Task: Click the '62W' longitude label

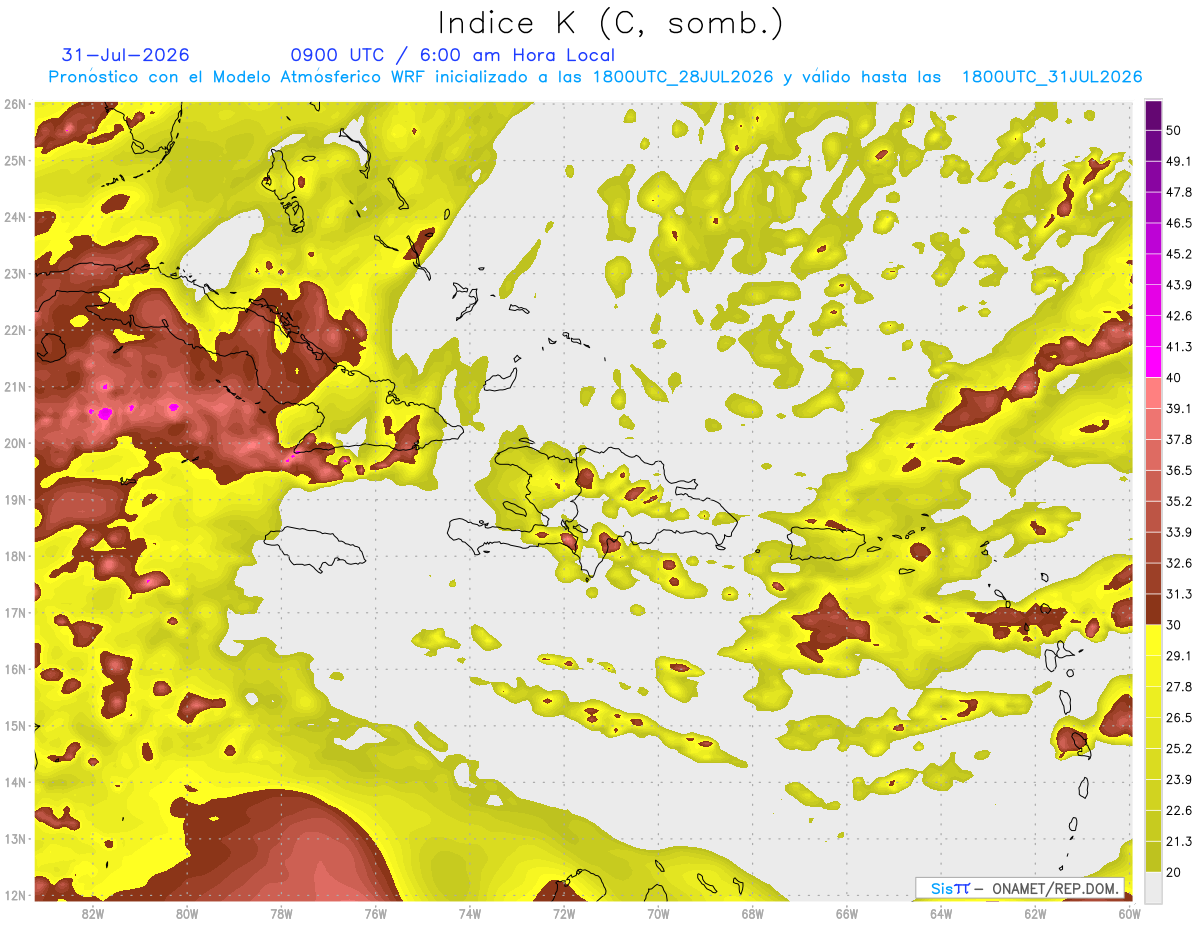Action: (x=1035, y=914)
